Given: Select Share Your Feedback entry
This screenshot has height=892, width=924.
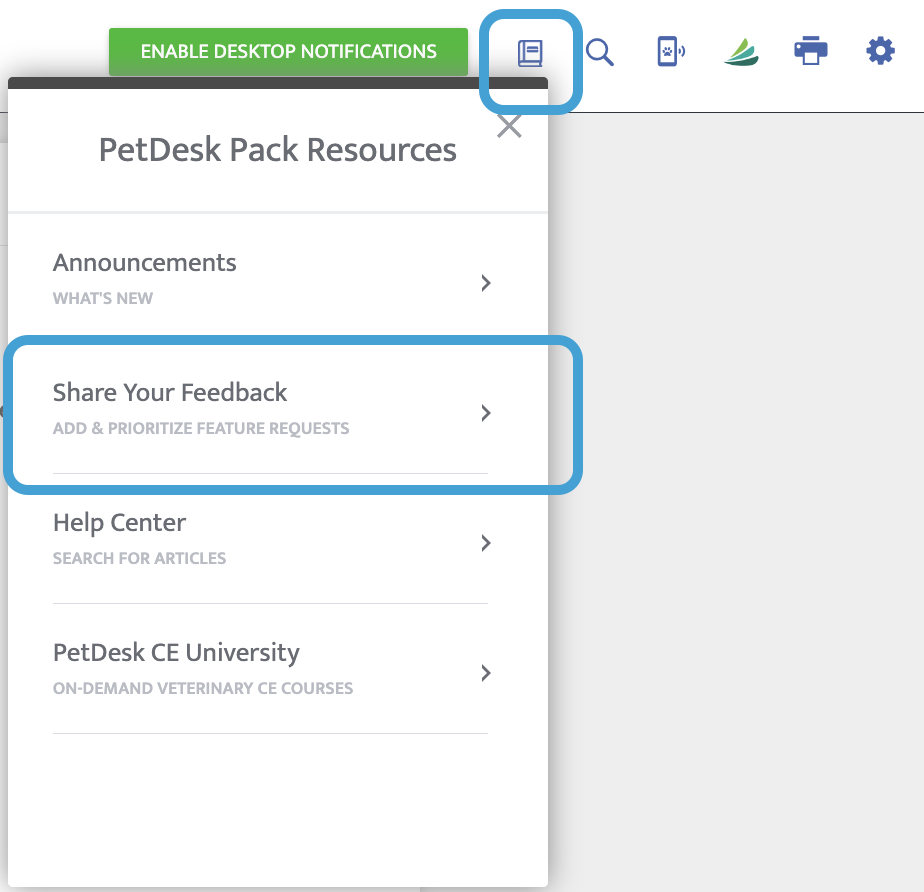Looking at the screenshot, I should [170, 393].
